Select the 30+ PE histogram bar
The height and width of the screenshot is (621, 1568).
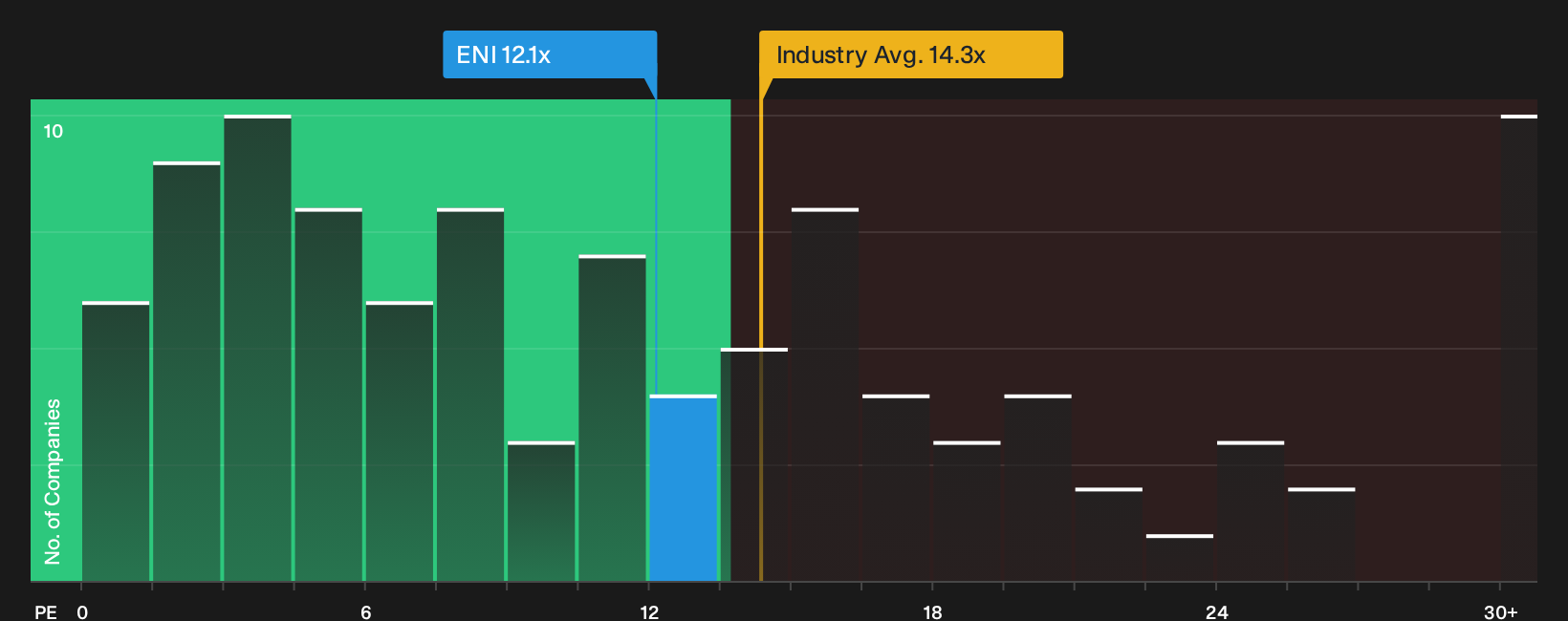coord(1518,348)
